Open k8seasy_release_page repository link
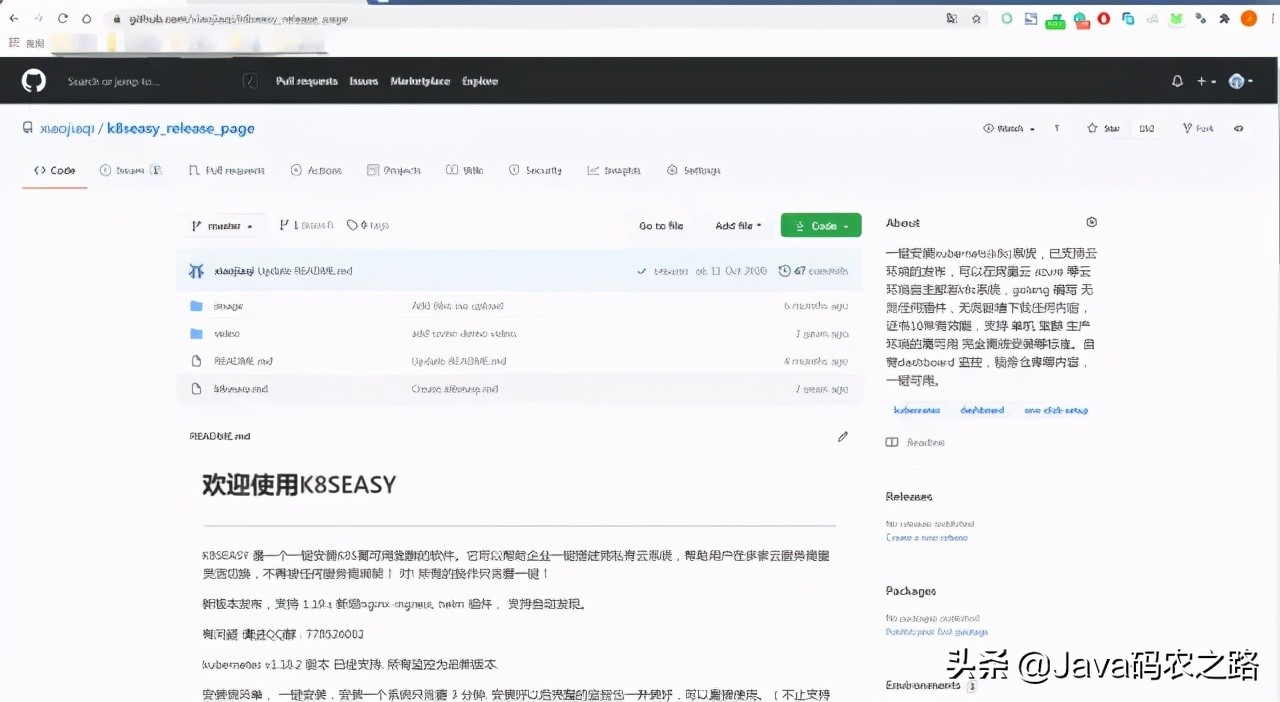This screenshot has height=702, width=1280. click(181, 128)
